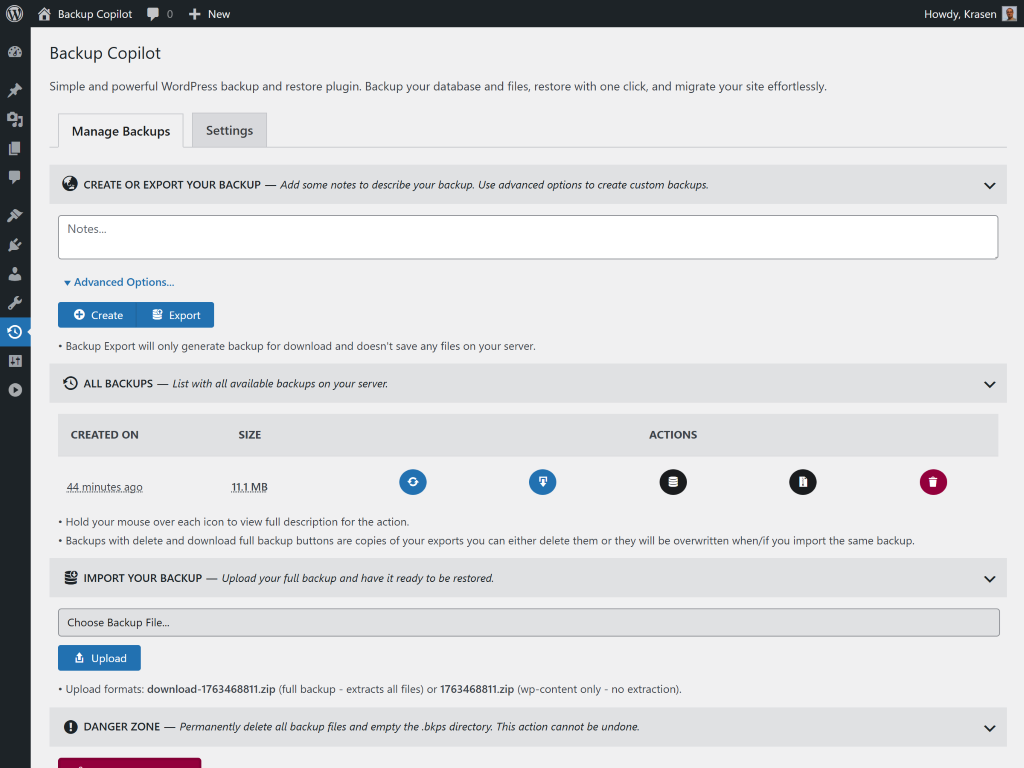1024x768 pixels.
Task: Collapse the admin menu with the arrow circle
Action: click(14, 390)
